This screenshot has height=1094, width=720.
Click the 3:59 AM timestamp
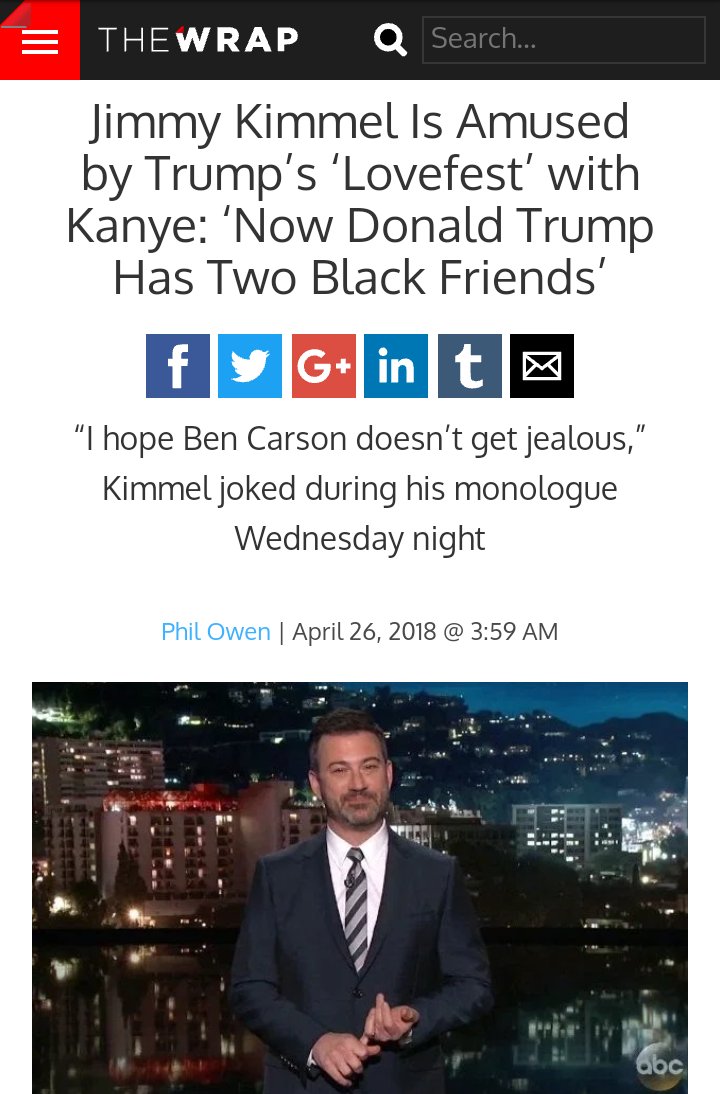tap(514, 631)
